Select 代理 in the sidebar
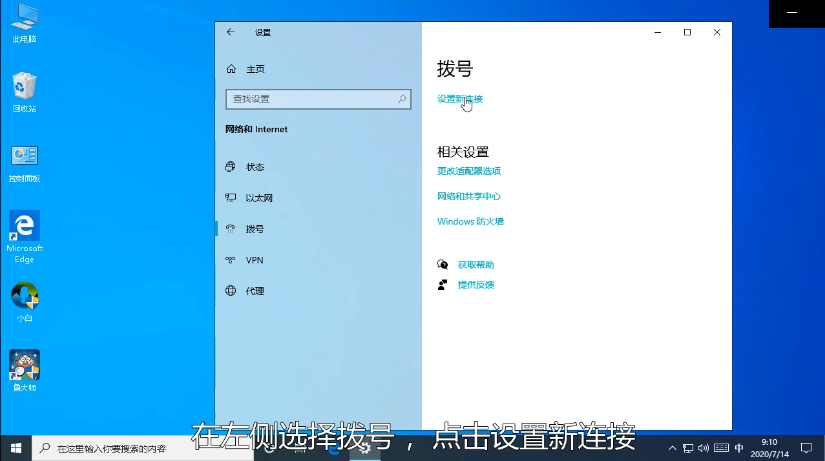 [x=255, y=291]
